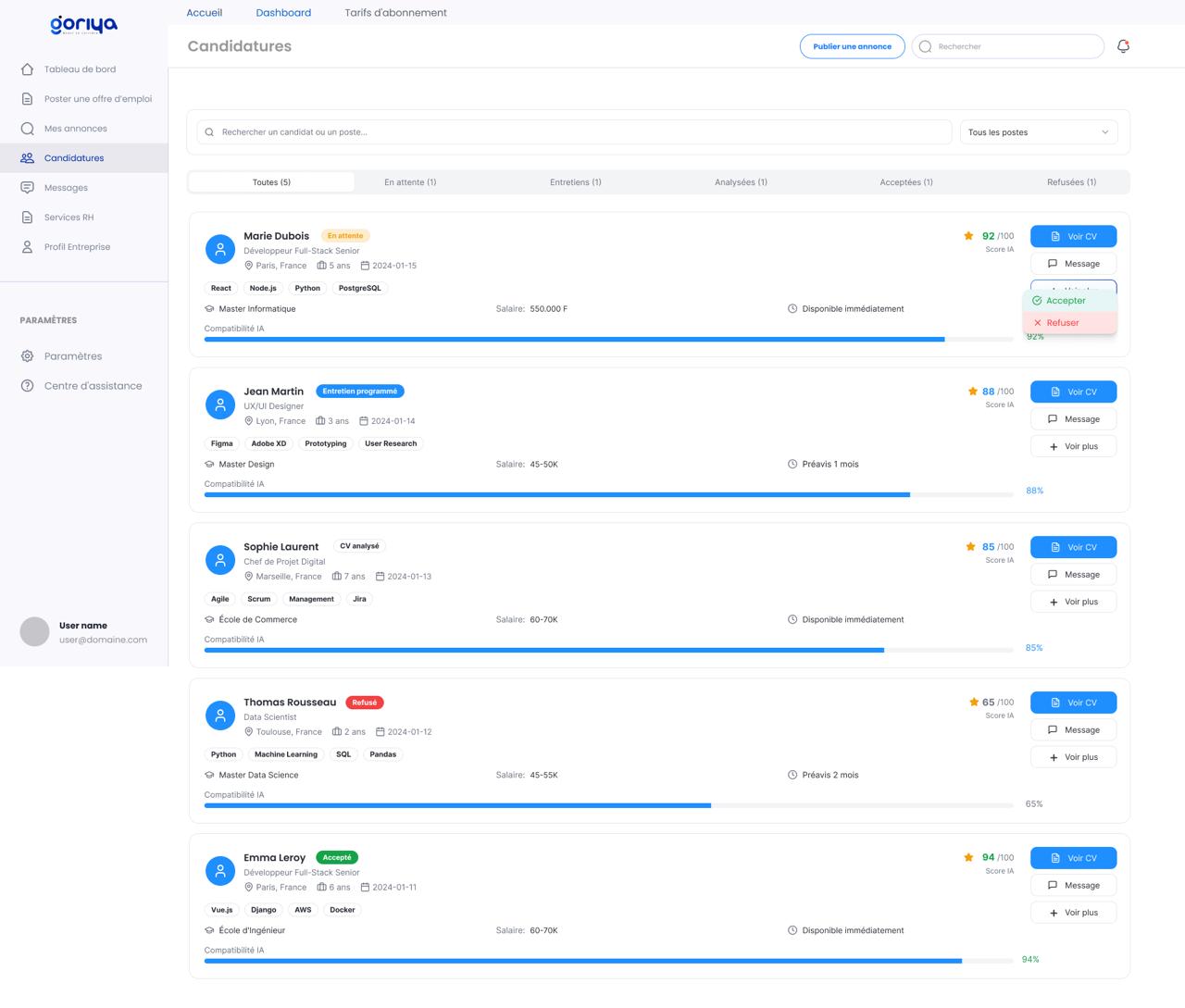Go to Accueil in top navigation
The width and height of the screenshot is (1185, 1008).
(205, 13)
